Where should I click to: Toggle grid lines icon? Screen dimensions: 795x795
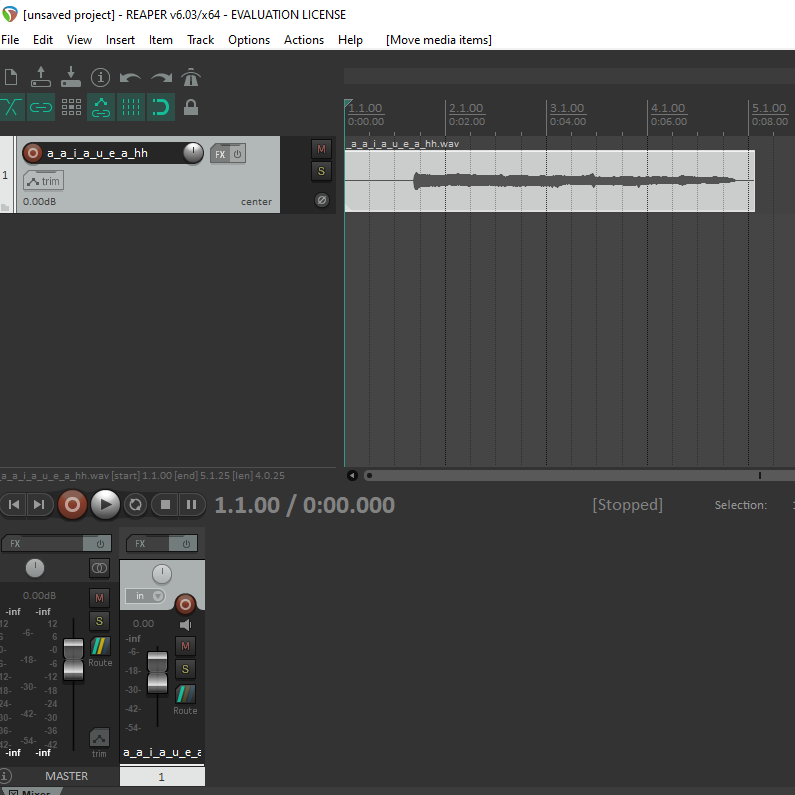click(131, 107)
